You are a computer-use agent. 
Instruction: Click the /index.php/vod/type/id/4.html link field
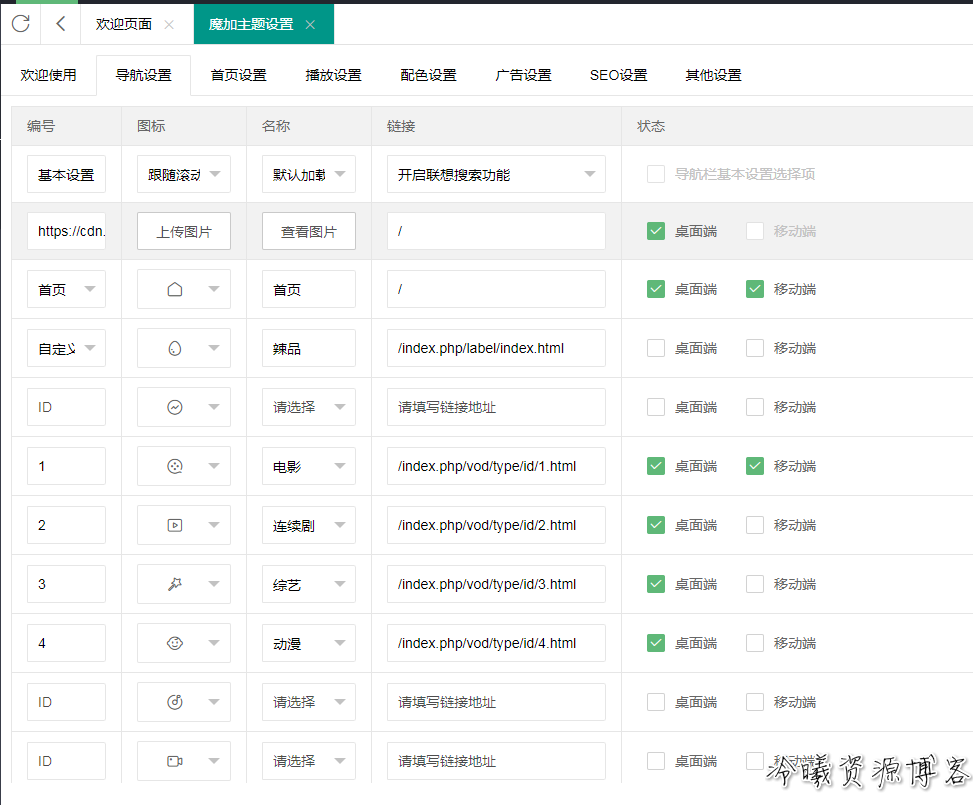coord(496,643)
